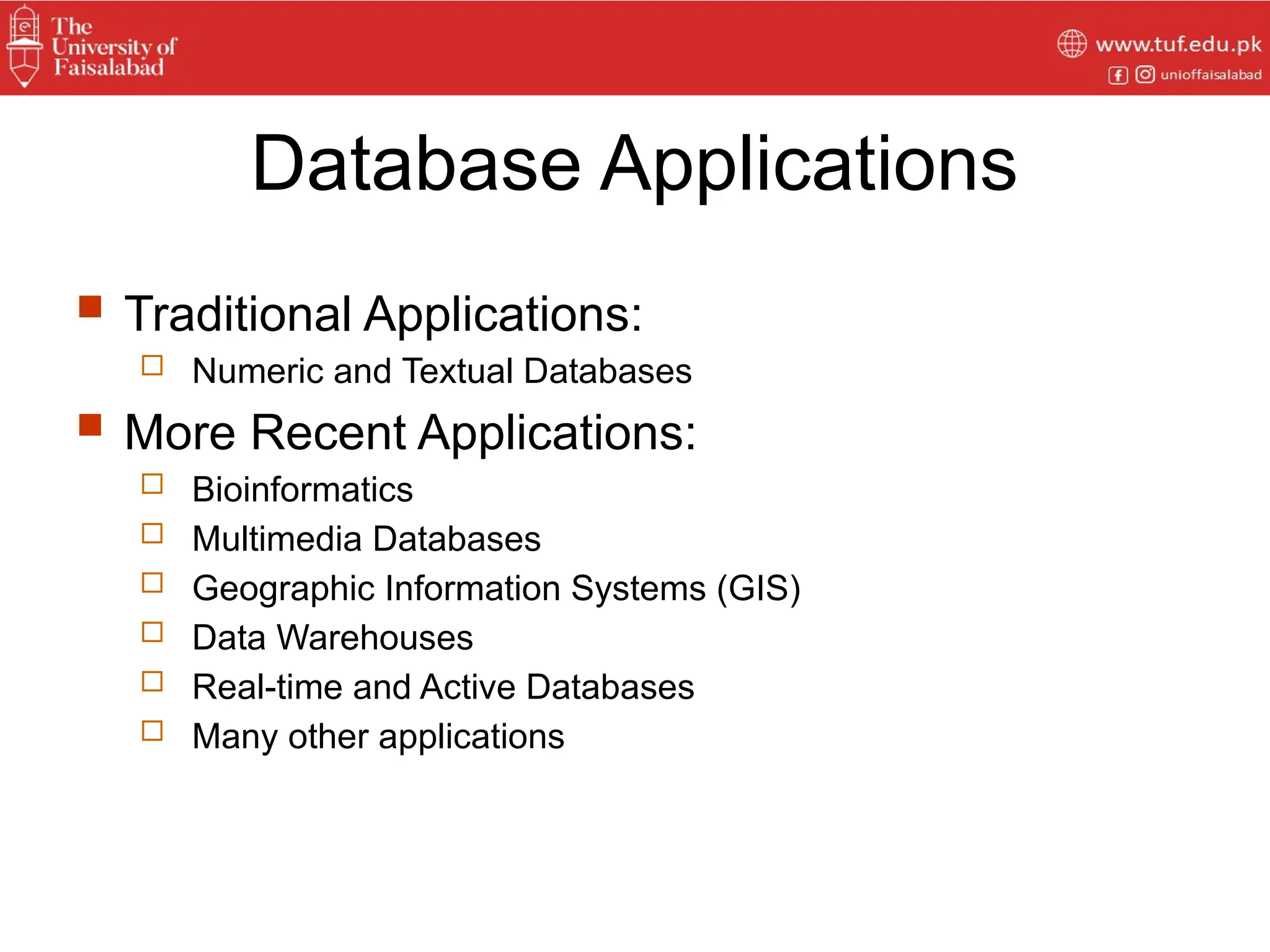The height and width of the screenshot is (952, 1270).
Task: Open the www.tuf.edu.pk website link
Action: (1178, 45)
